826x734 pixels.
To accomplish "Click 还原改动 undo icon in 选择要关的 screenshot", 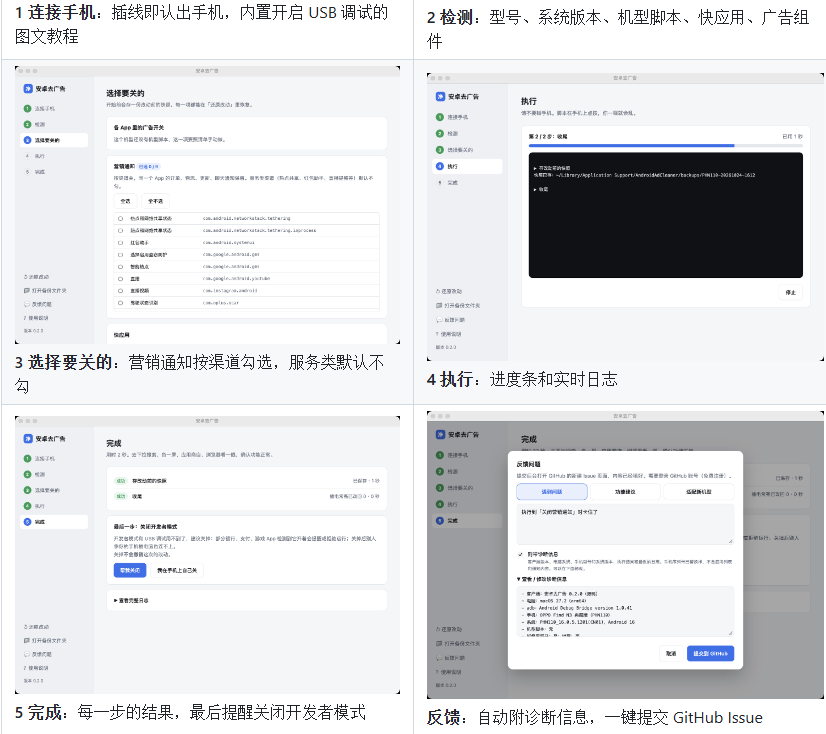I will 26,277.
